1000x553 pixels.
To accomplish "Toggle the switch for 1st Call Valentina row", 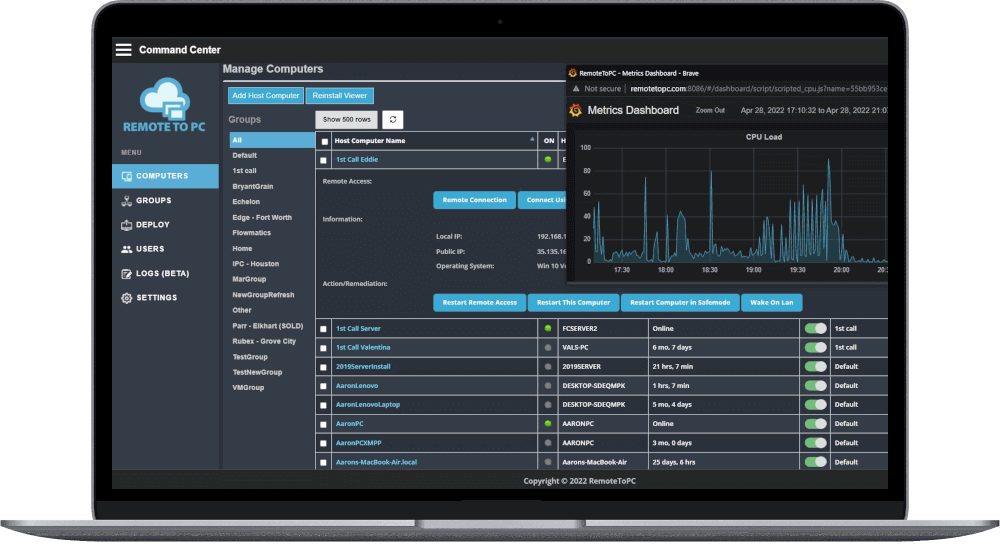I will [x=816, y=348].
